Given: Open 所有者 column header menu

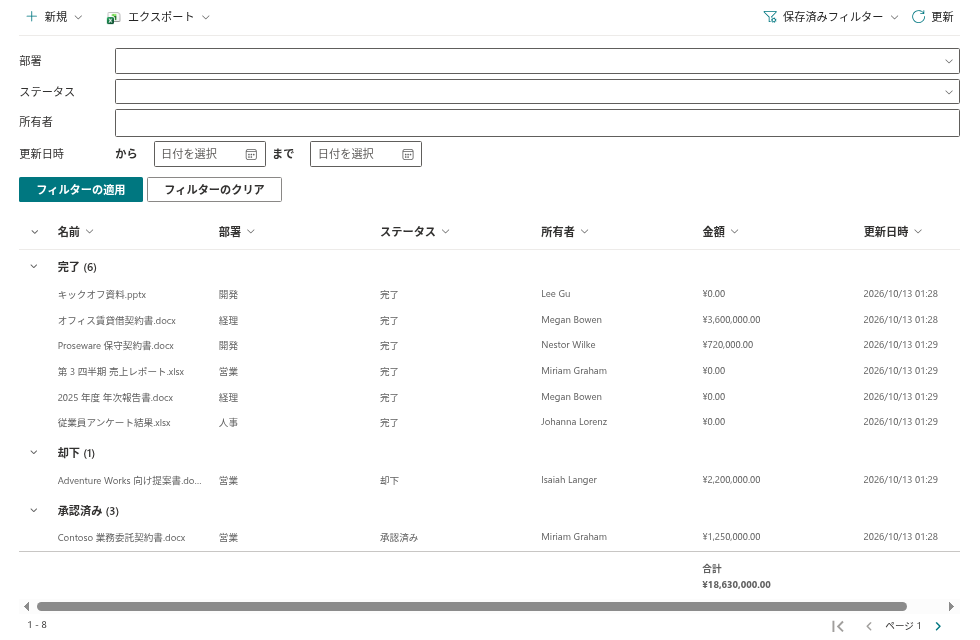Looking at the screenshot, I should point(564,232).
